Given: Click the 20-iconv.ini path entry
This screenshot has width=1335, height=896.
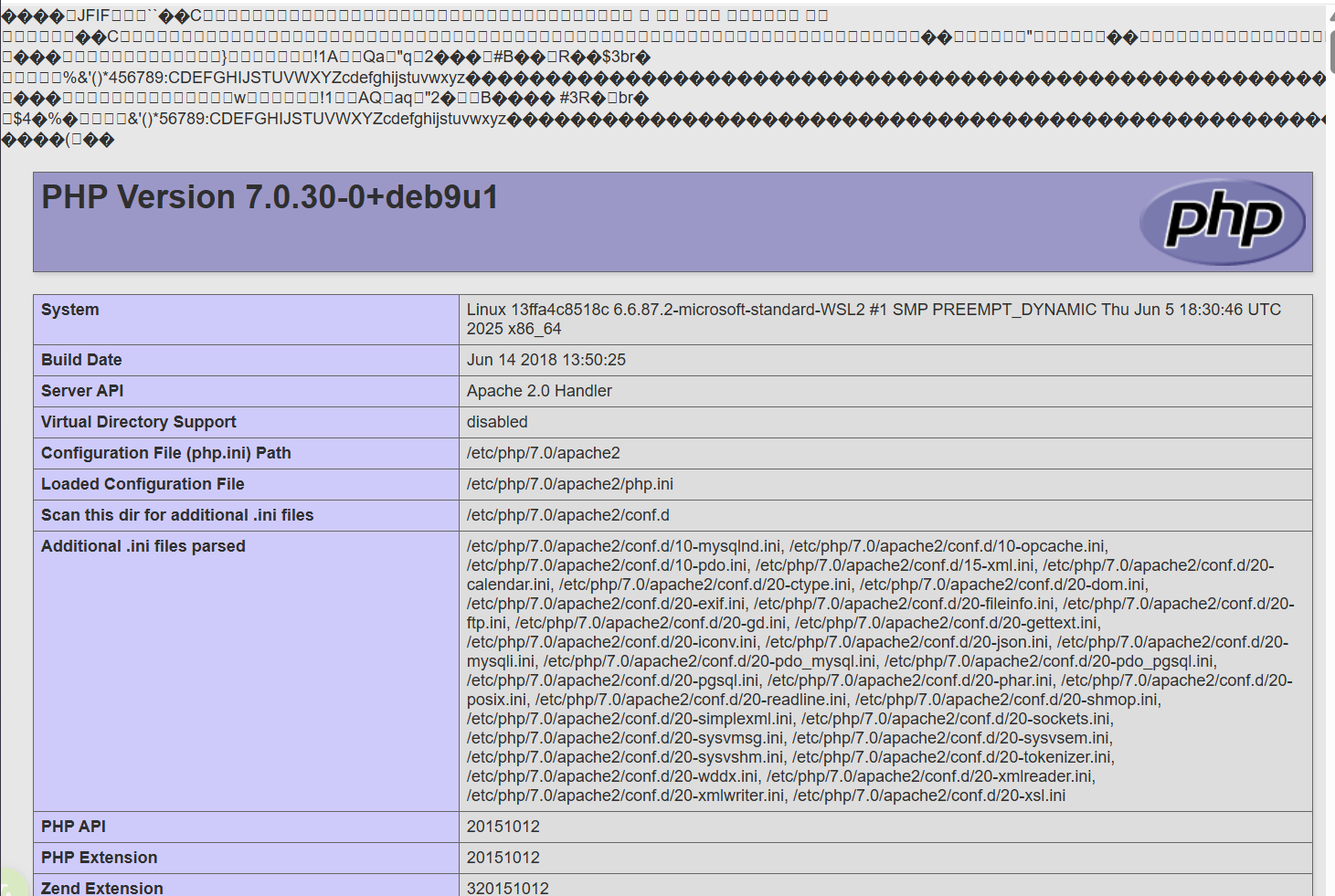Looking at the screenshot, I should [610, 642].
